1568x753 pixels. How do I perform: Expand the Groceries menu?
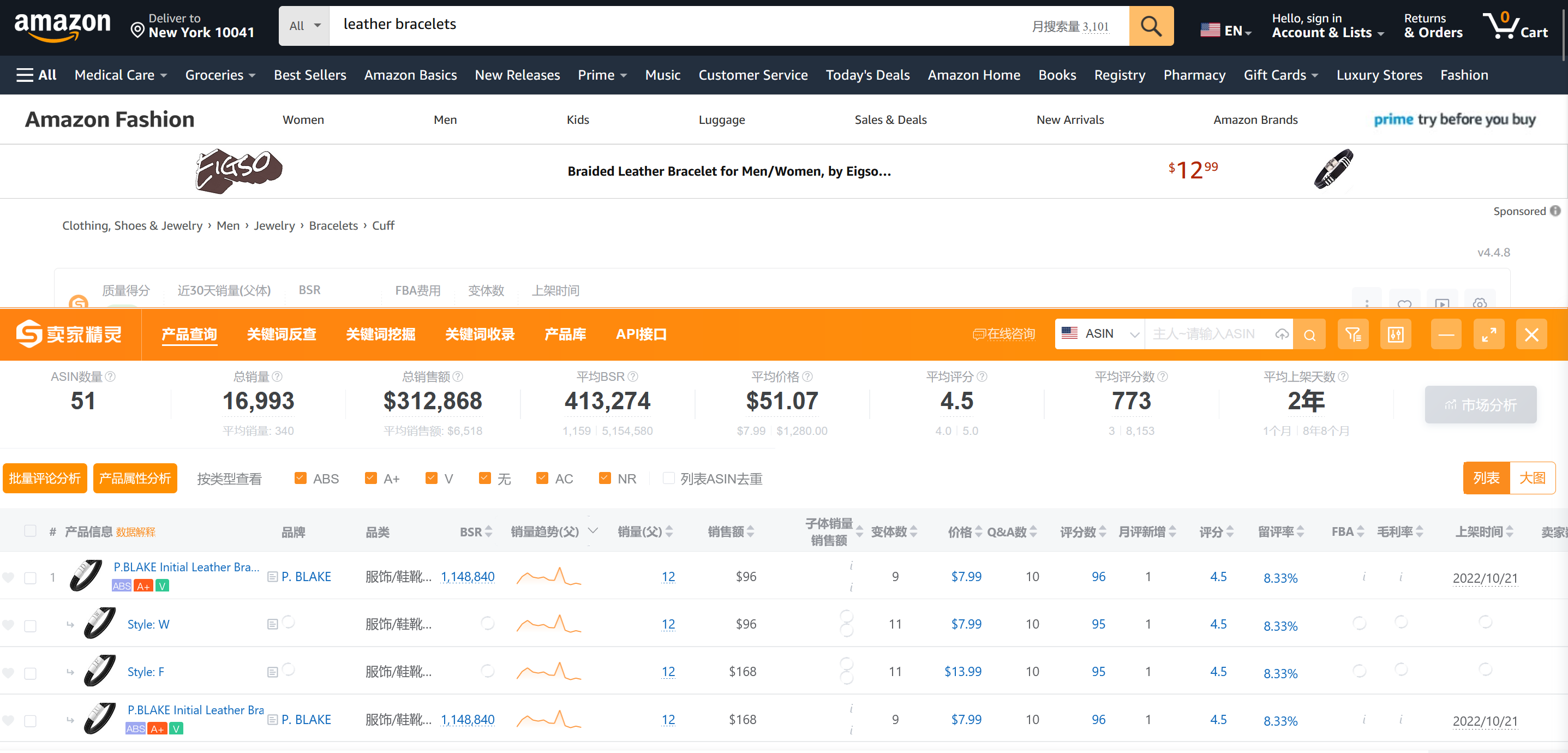click(220, 75)
